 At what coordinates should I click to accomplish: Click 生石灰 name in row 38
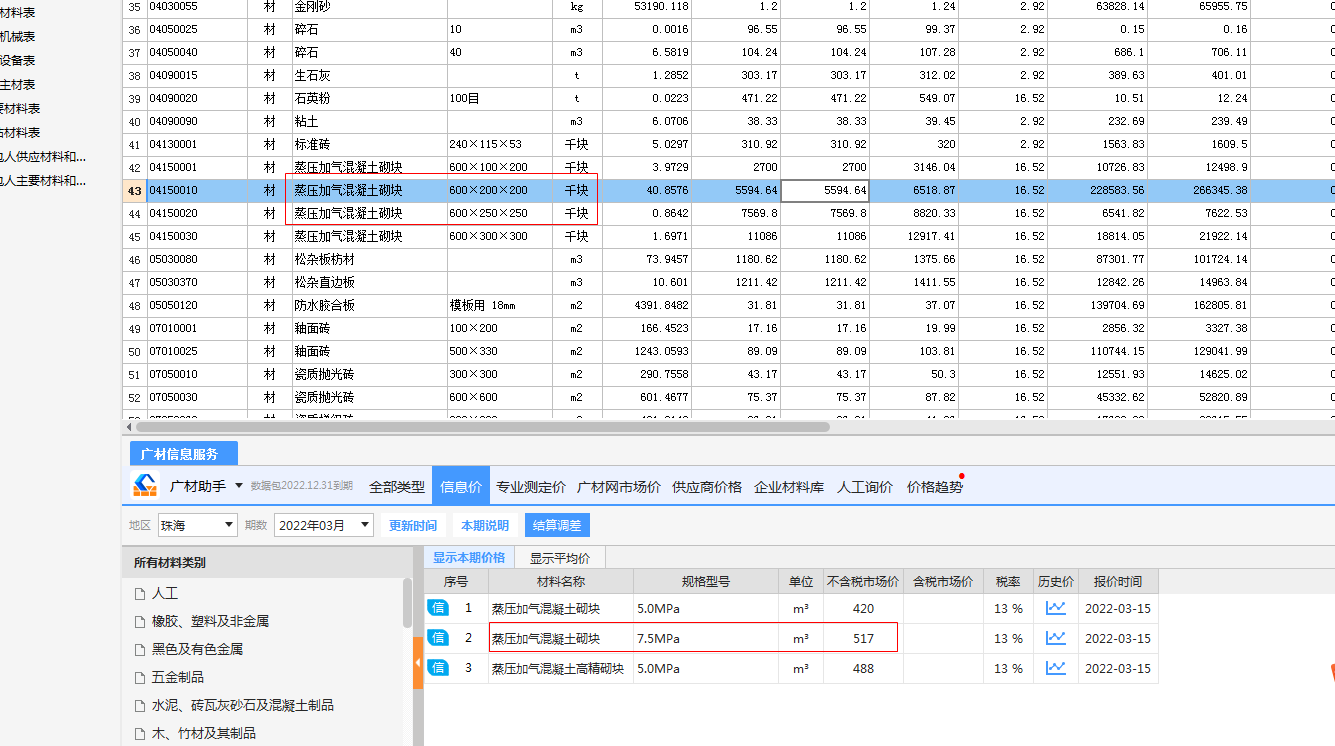pyautogui.click(x=313, y=75)
